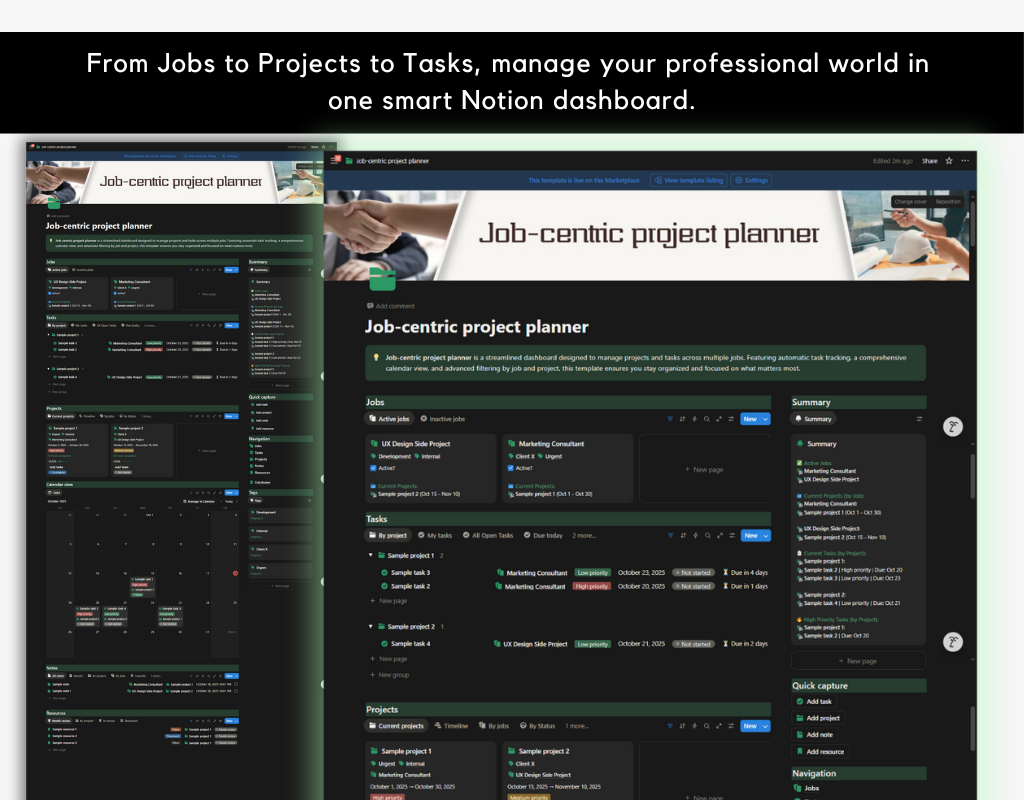This screenshot has width=1024, height=800.
Task: Open the All Open Tasks tab
Action: [x=488, y=536]
